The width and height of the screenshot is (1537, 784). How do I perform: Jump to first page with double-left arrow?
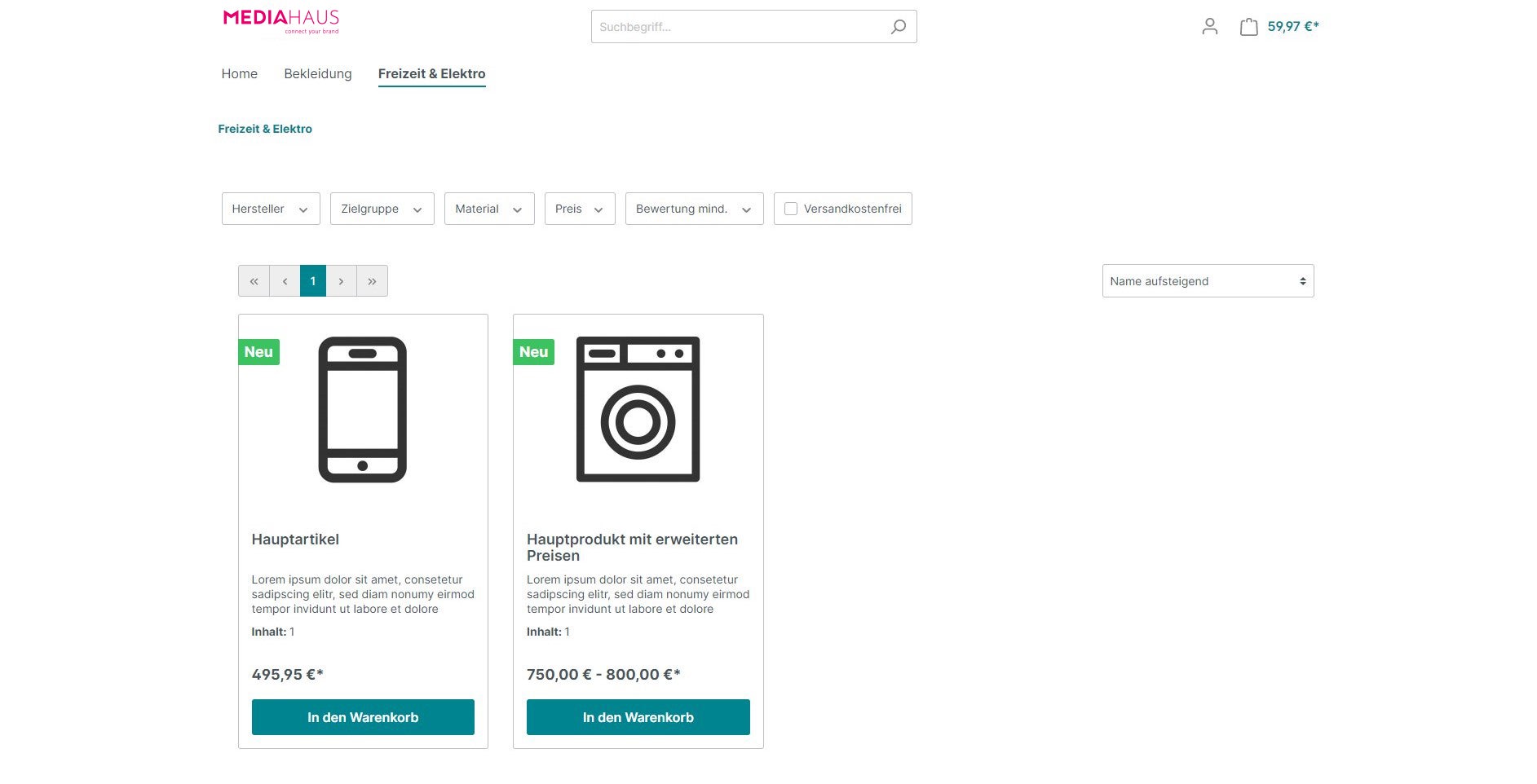point(254,281)
